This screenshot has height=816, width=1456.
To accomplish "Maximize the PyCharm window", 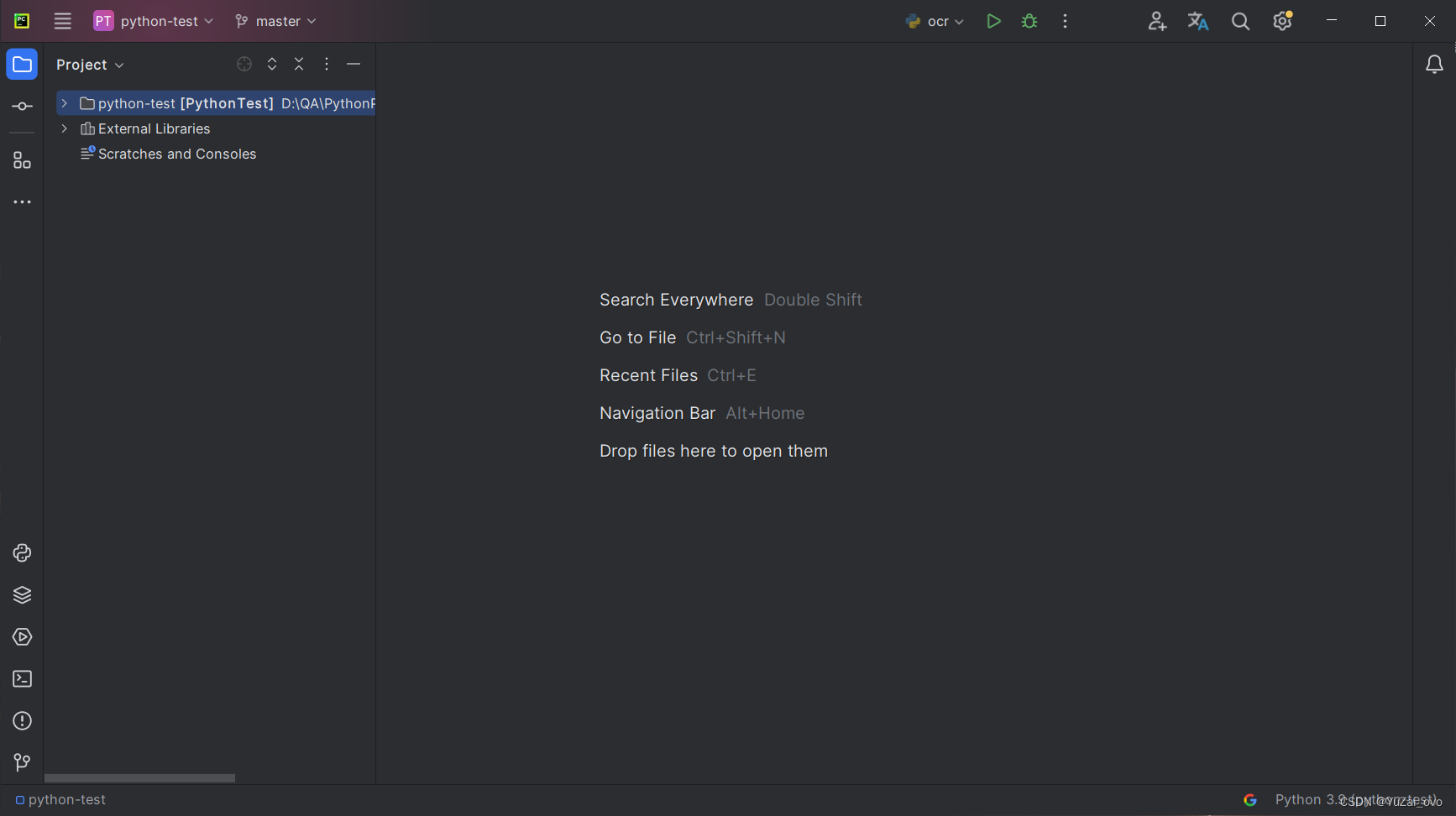I will point(1380,21).
